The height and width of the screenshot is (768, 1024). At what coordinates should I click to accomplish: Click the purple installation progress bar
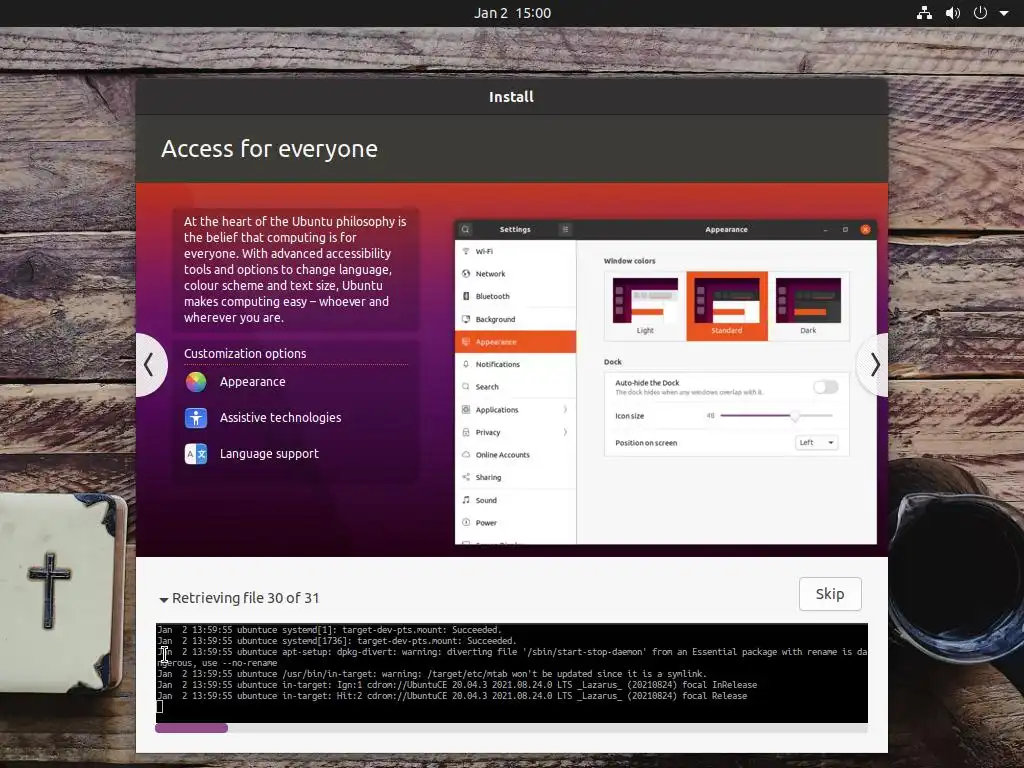click(x=191, y=728)
